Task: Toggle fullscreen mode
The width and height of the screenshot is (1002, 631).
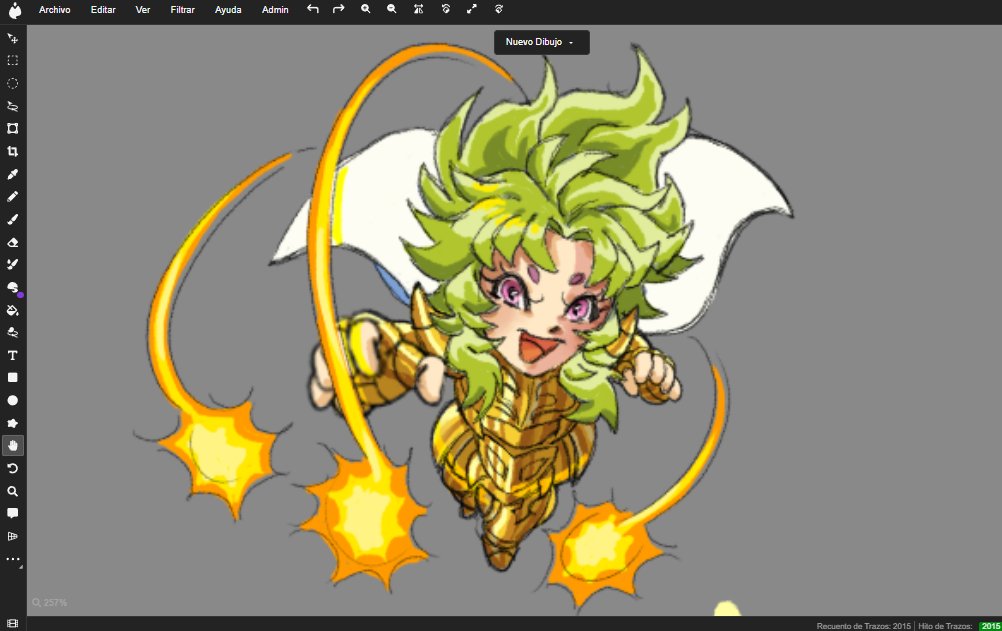Action: pyautogui.click(x=472, y=9)
